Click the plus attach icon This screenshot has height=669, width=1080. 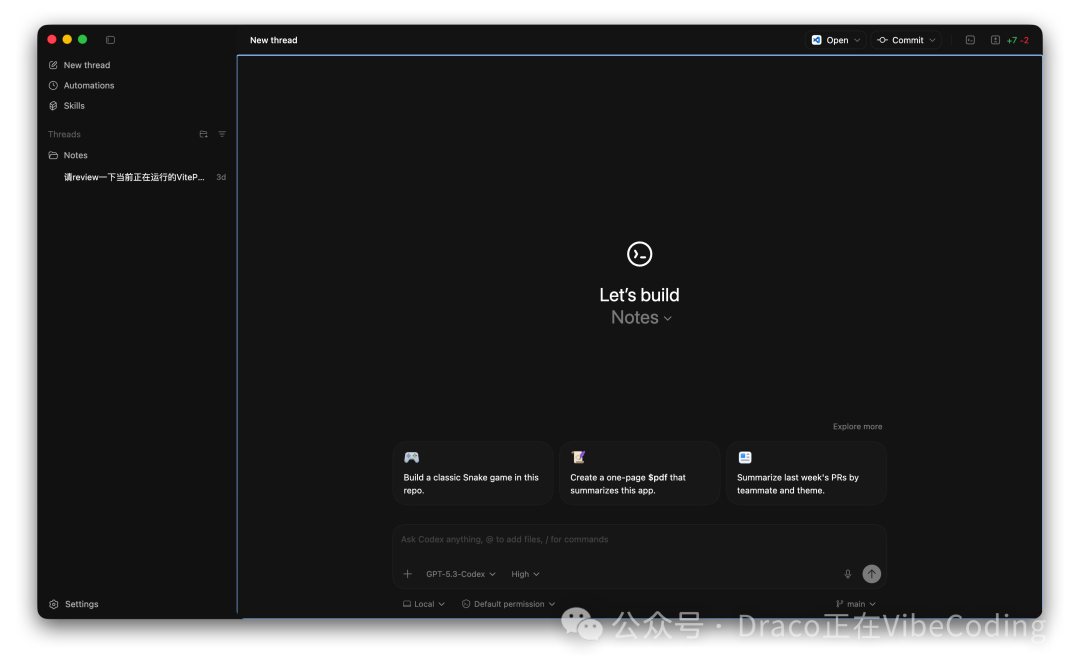(407, 574)
